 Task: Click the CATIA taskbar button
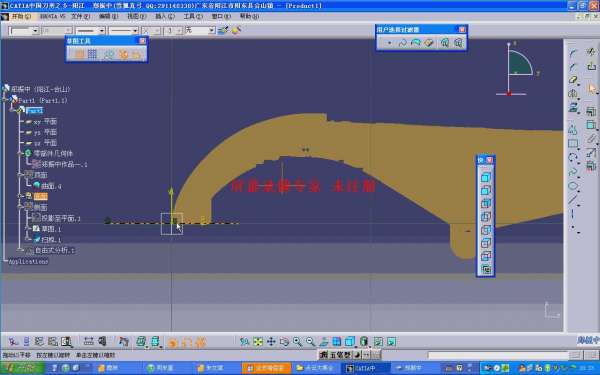366,368
